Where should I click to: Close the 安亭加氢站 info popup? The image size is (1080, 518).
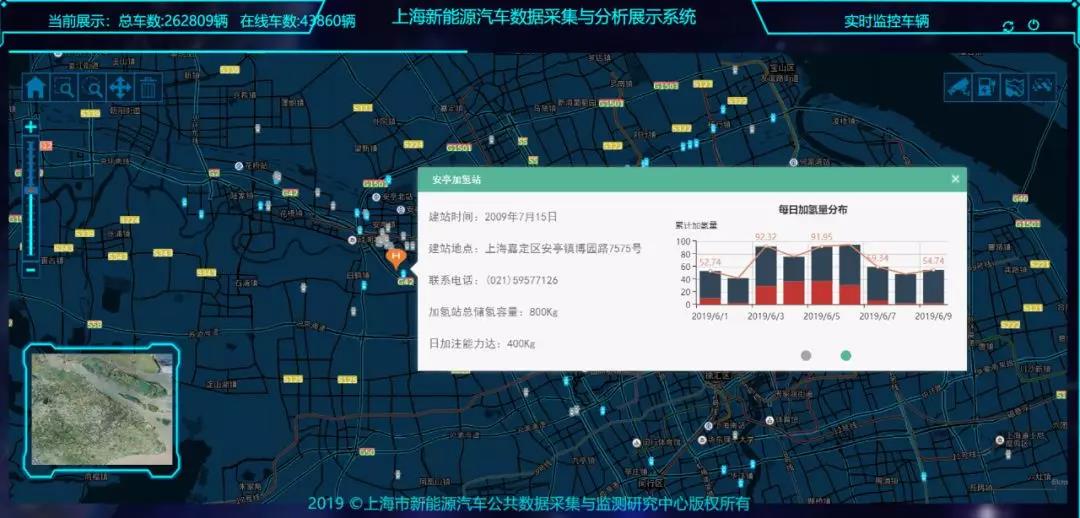[955, 179]
